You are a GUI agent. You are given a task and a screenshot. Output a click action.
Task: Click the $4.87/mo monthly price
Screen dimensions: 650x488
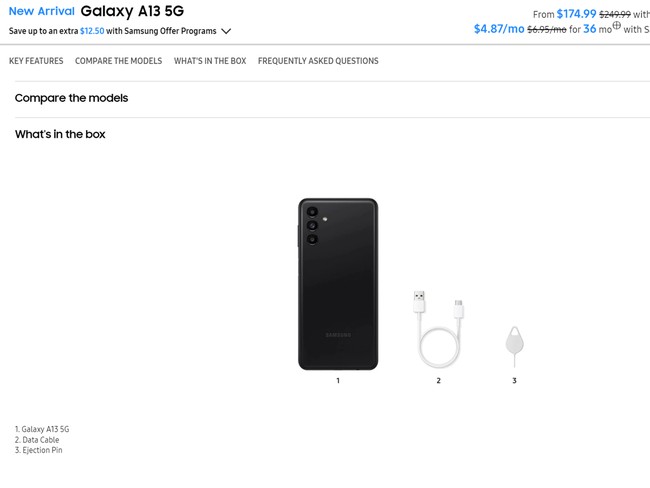pos(499,29)
